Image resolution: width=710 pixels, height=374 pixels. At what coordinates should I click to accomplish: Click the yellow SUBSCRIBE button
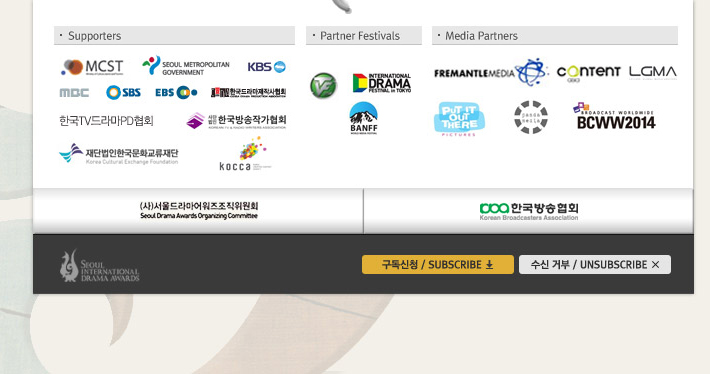pyautogui.click(x=438, y=264)
